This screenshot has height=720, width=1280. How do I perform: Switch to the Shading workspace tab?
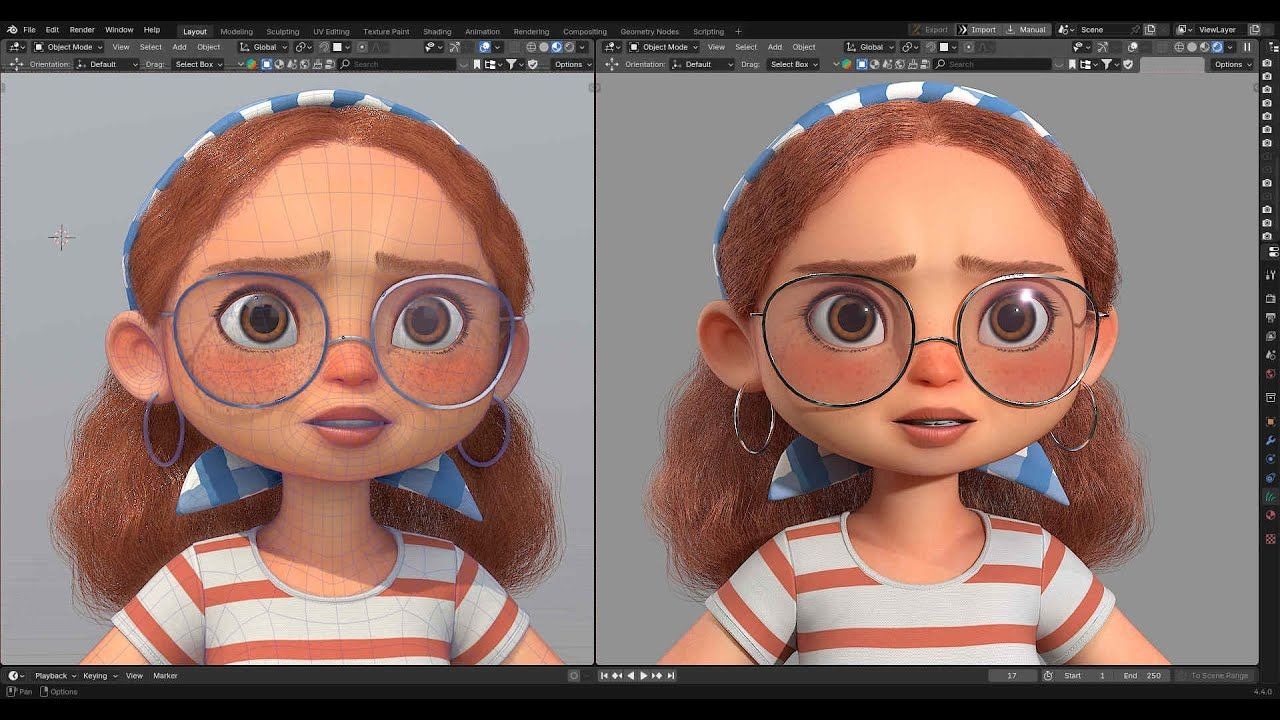click(x=437, y=31)
